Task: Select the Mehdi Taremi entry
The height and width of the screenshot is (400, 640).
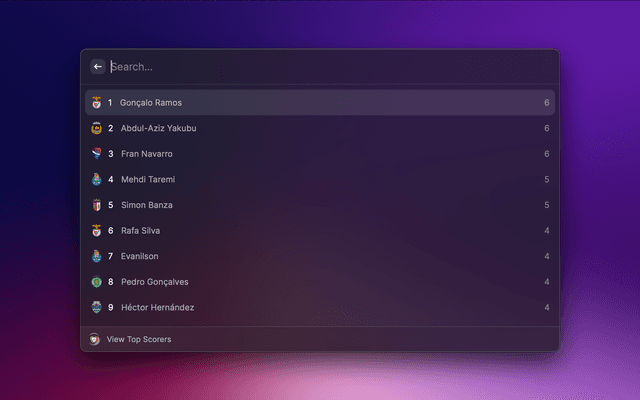Action: pyautogui.click(x=320, y=180)
